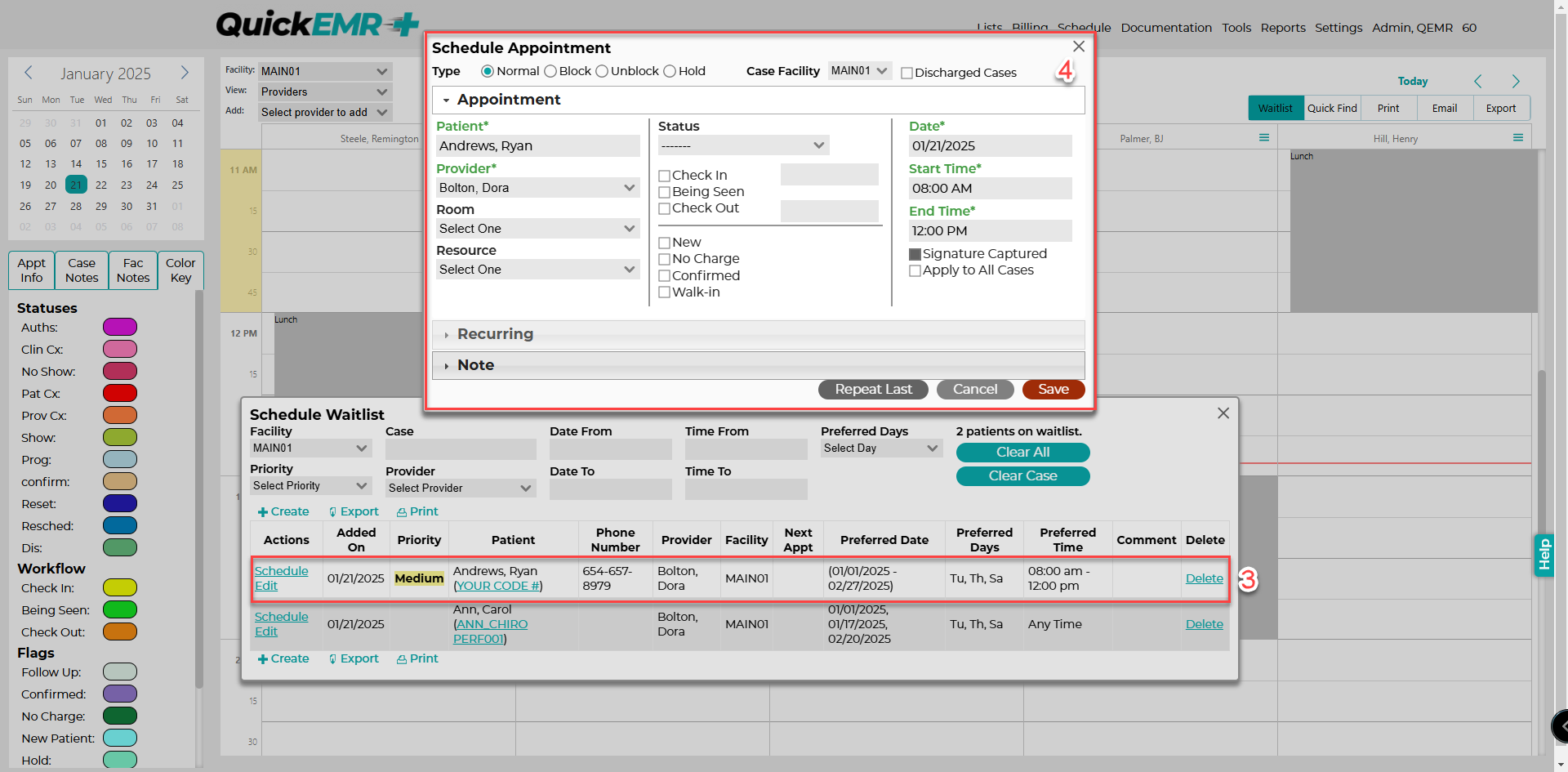Click Cancel in Schedule Appointment

pyautogui.click(x=975, y=390)
